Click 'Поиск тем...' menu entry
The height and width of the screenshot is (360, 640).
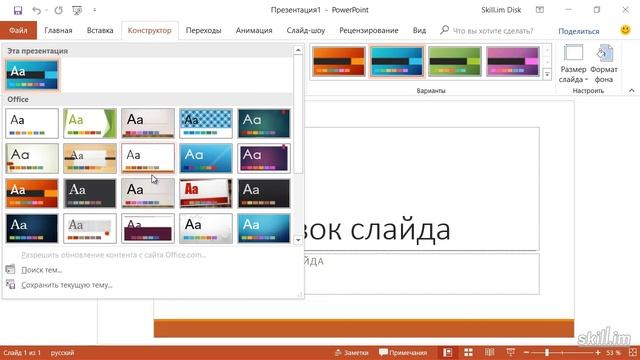[x=42, y=270]
